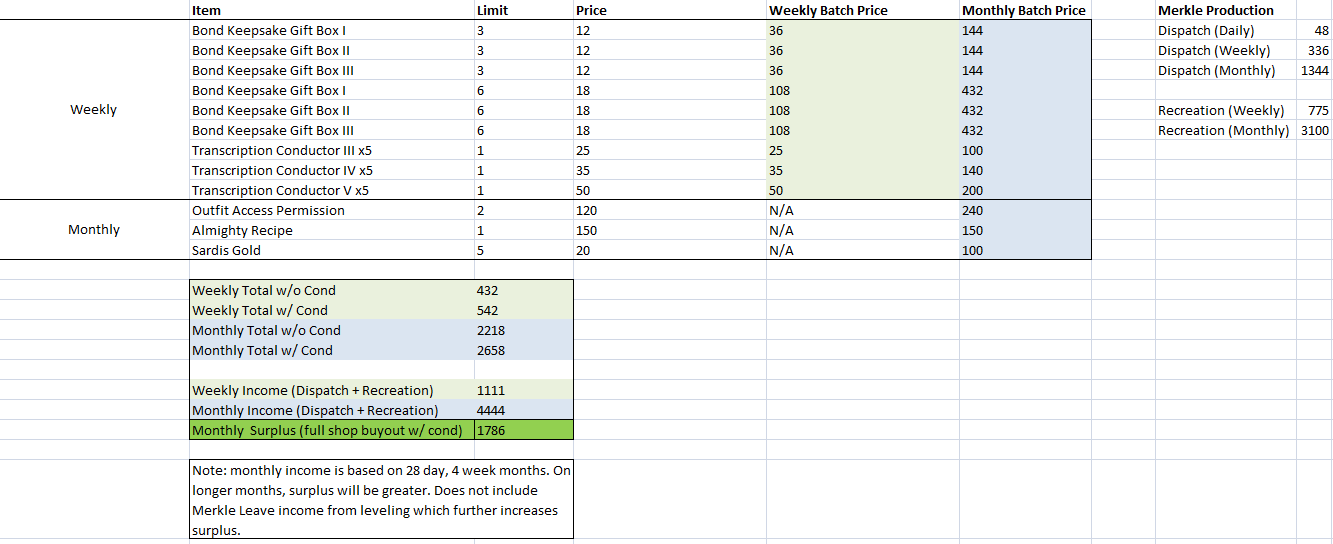Click the Weekly Income value 1111
The width and height of the screenshot is (1333, 544).
click(x=524, y=390)
